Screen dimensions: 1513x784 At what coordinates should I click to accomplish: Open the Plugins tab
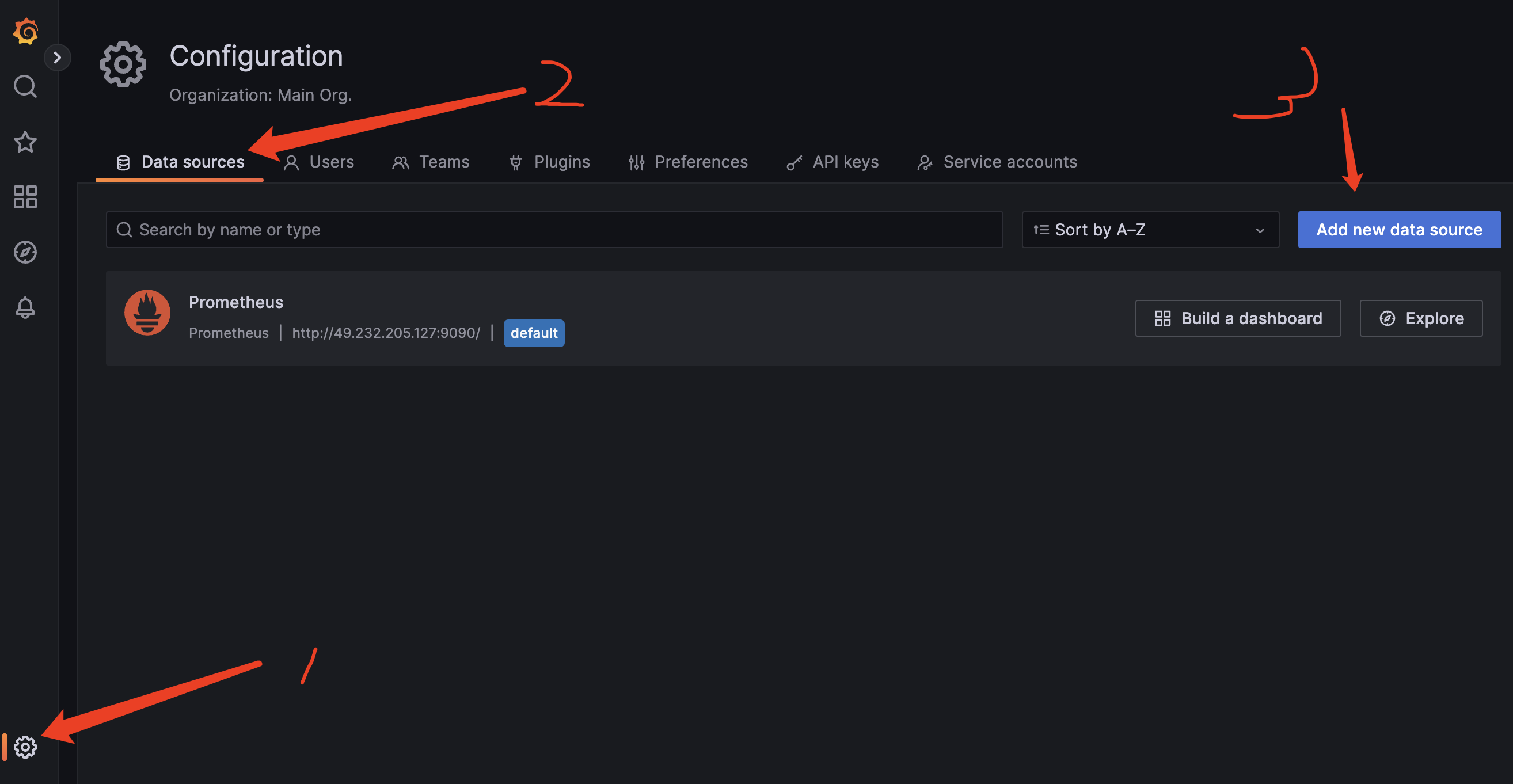coord(549,162)
